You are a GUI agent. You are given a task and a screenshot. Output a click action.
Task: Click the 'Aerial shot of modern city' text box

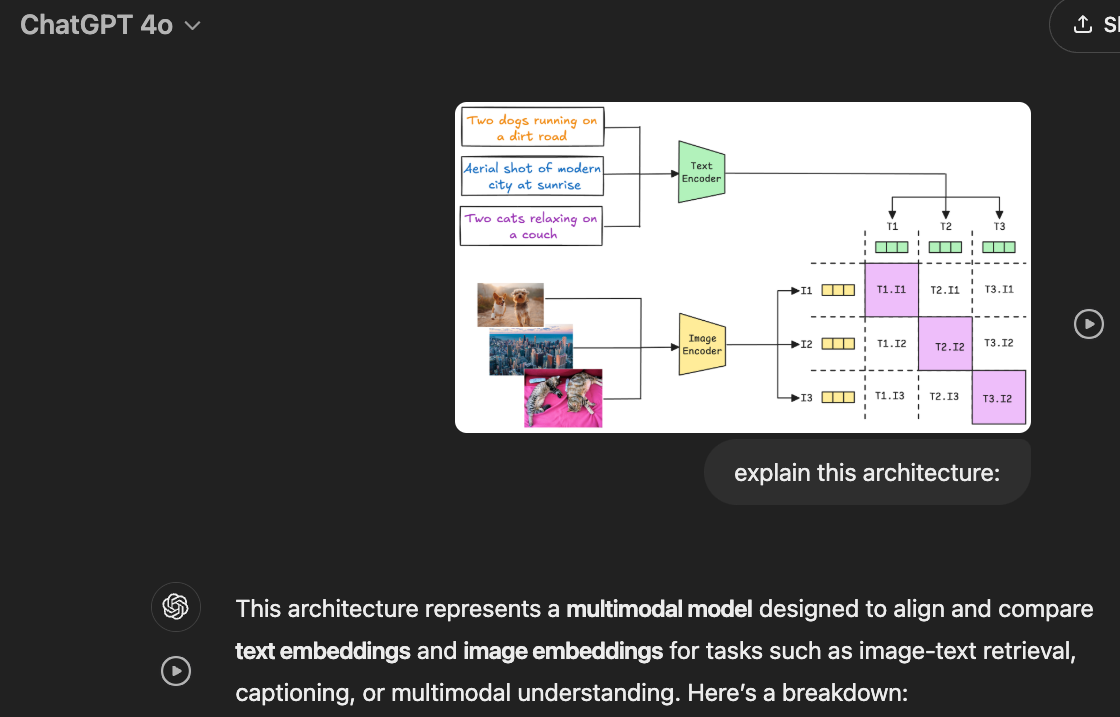coord(532,176)
